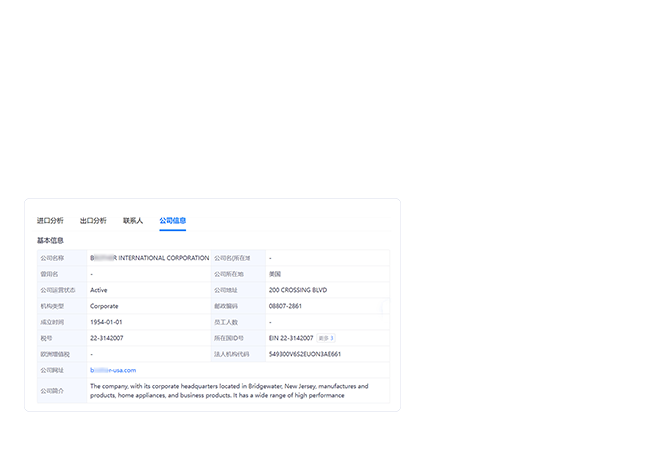Click the 公司简介 field label

(52, 391)
